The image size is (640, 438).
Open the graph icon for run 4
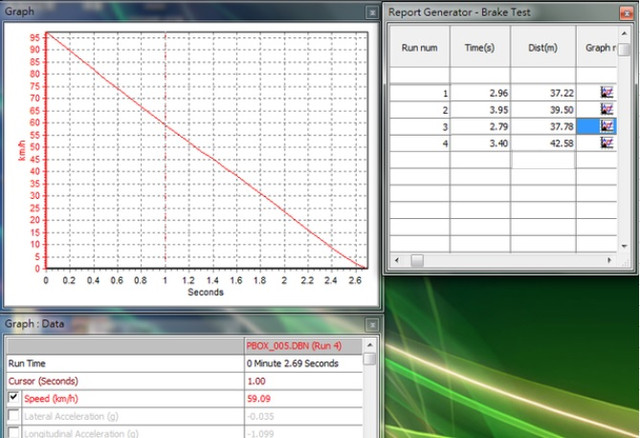pyautogui.click(x=607, y=143)
